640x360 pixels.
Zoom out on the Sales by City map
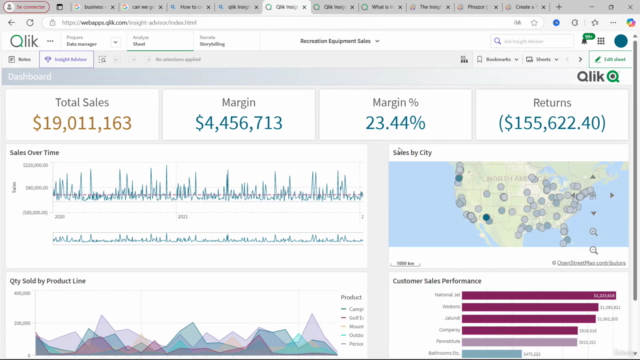(x=593, y=250)
